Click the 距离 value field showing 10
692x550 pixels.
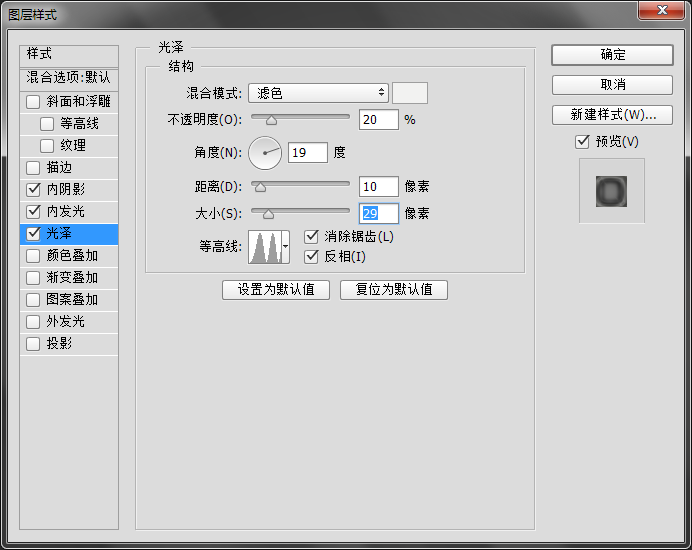pos(379,187)
